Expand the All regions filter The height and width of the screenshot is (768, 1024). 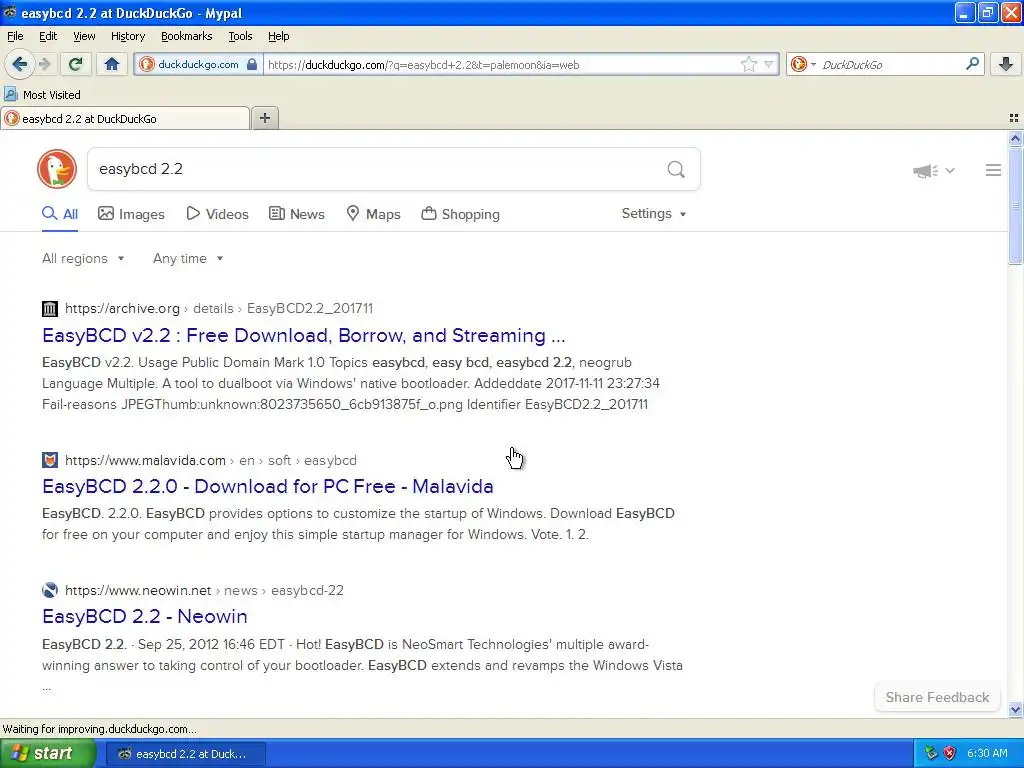(x=83, y=259)
